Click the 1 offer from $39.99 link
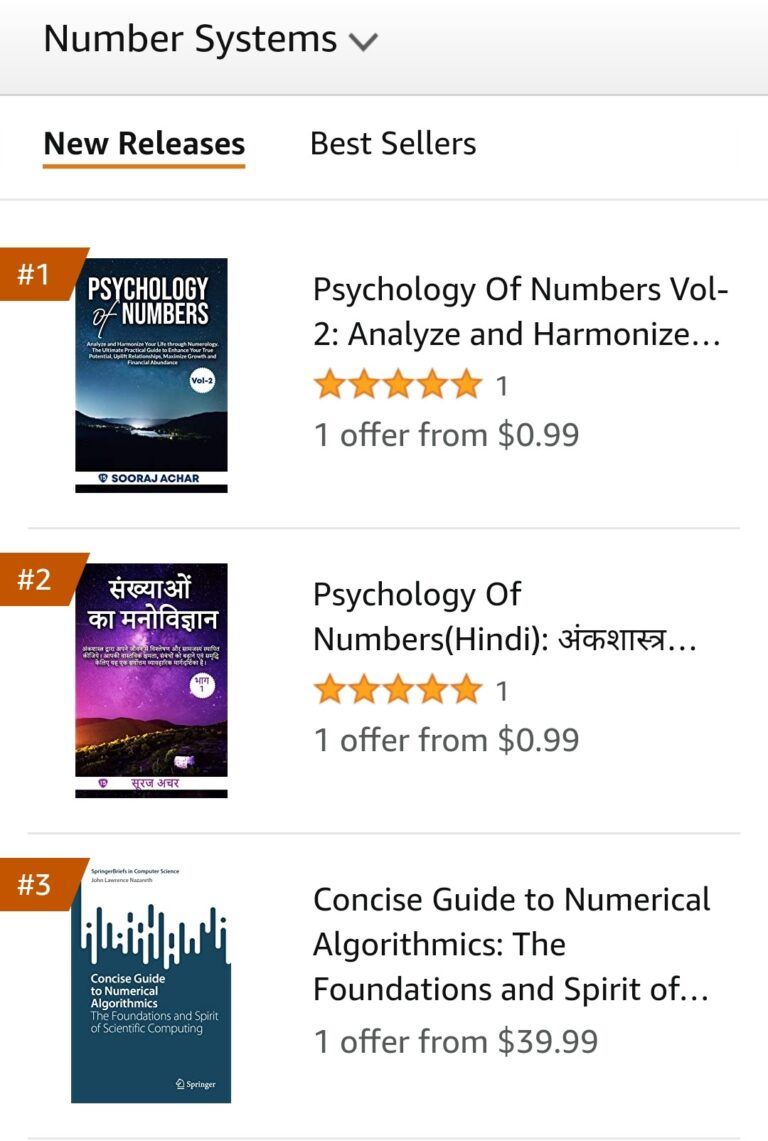This screenshot has width=768, height=1141. 456,1041
